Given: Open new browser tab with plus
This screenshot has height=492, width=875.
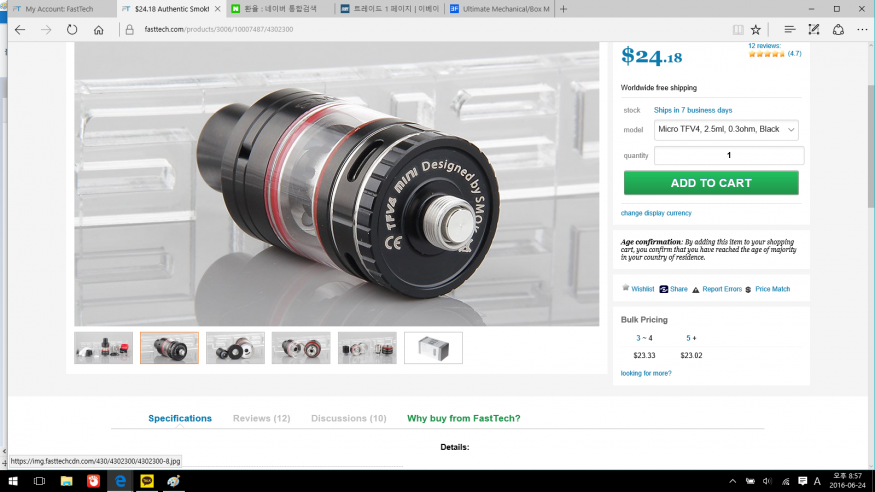Looking at the screenshot, I should [563, 8].
